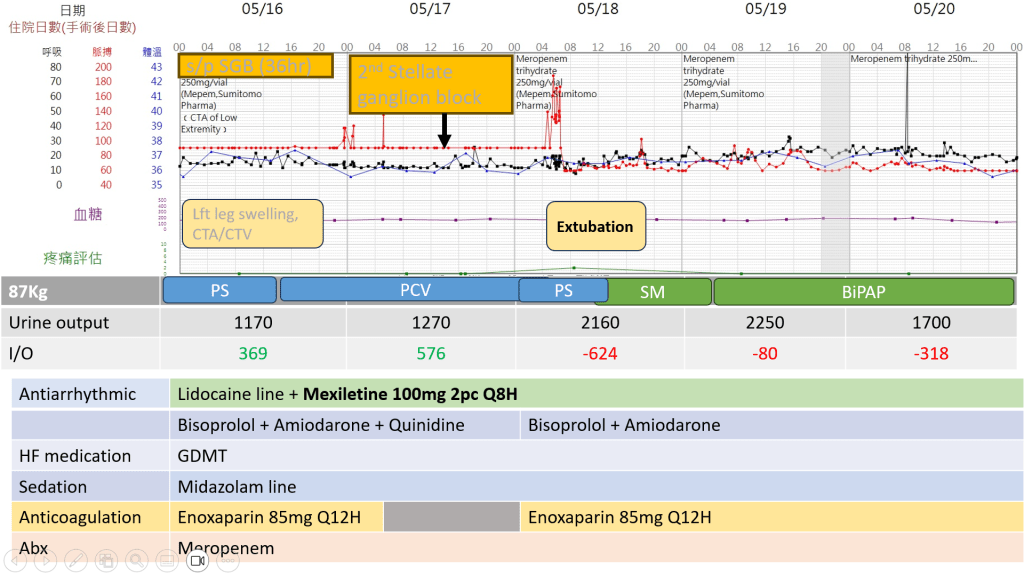The height and width of the screenshot is (576, 1024).
Task: Select the 87Kg weight cell
Action: click(x=80, y=291)
